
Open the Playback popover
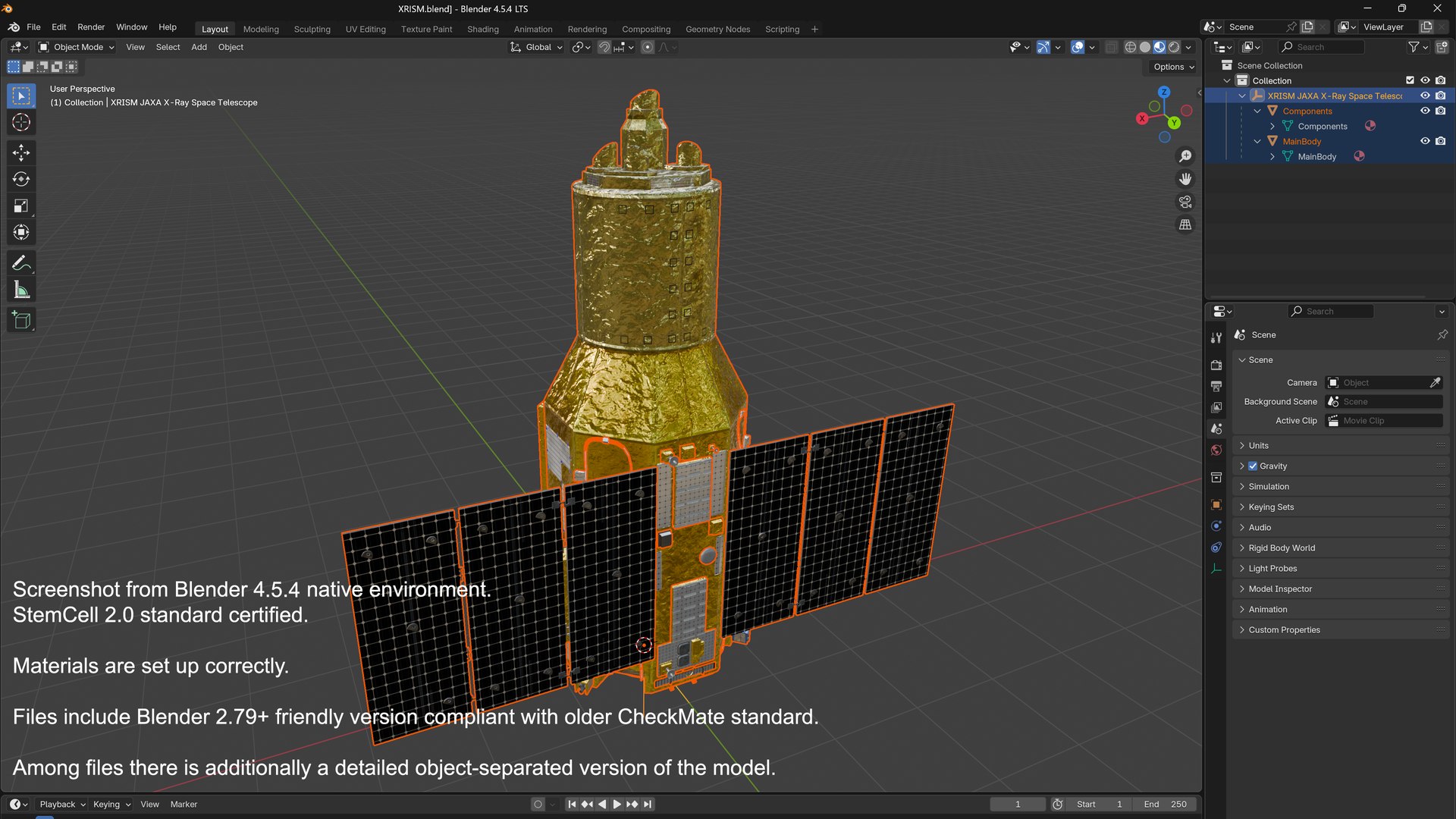62,805
